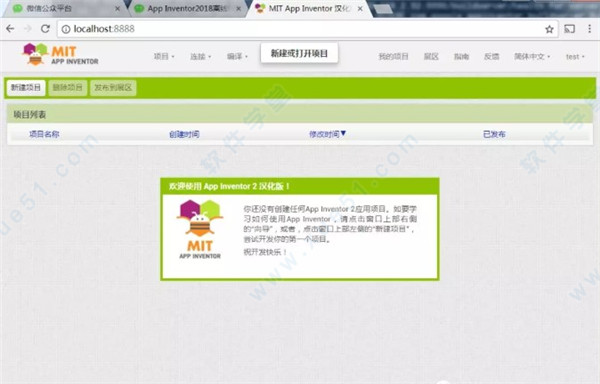Open 展区 gallery in the top menu
This screenshot has width=600, height=384.
pyautogui.click(x=431, y=57)
